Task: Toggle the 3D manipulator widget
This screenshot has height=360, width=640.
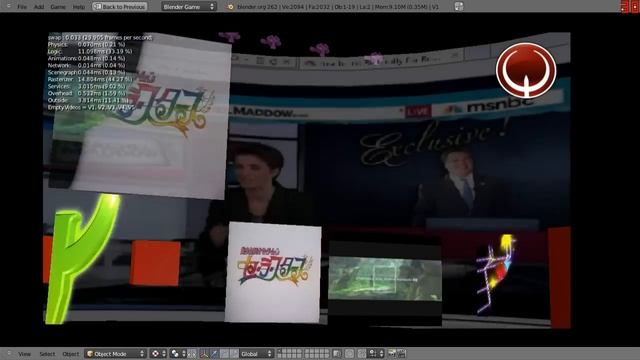Action: point(204,354)
